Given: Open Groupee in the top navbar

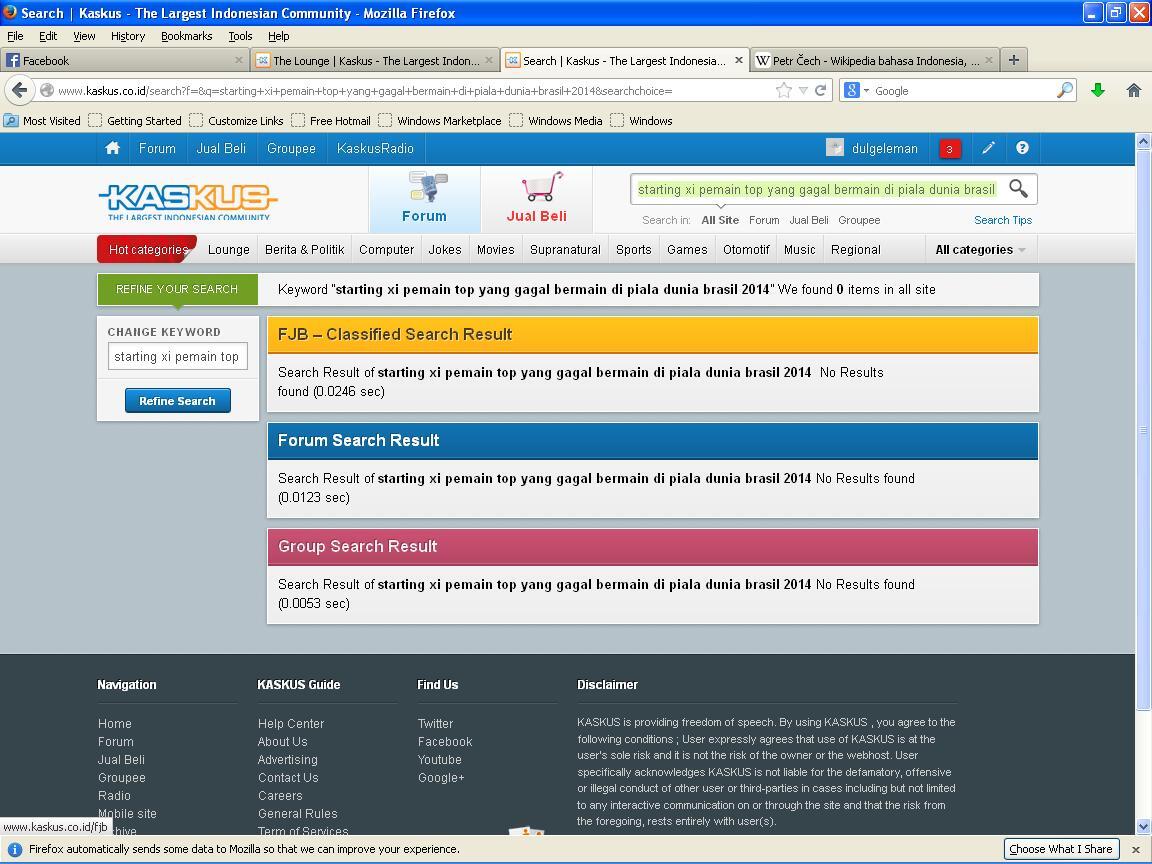Looking at the screenshot, I should (291, 148).
